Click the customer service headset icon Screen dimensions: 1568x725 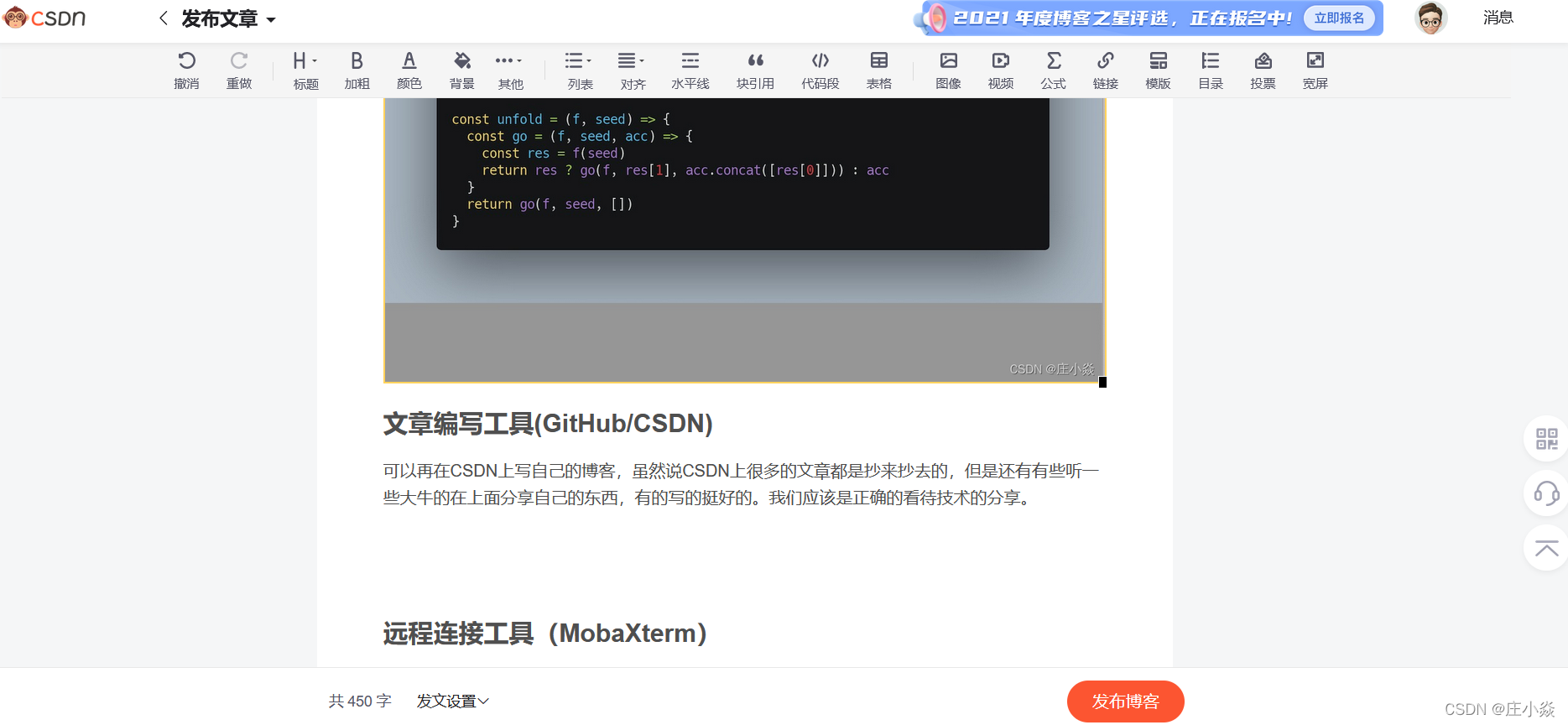point(1546,493)
